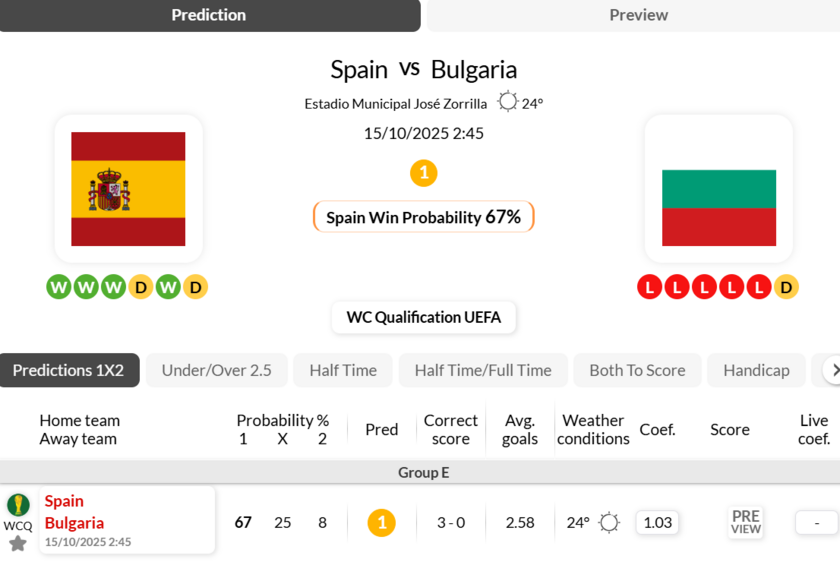Screen dimensions: 840x562
Task: Click the 1.03 coefficient button
Action: (657, 522)
